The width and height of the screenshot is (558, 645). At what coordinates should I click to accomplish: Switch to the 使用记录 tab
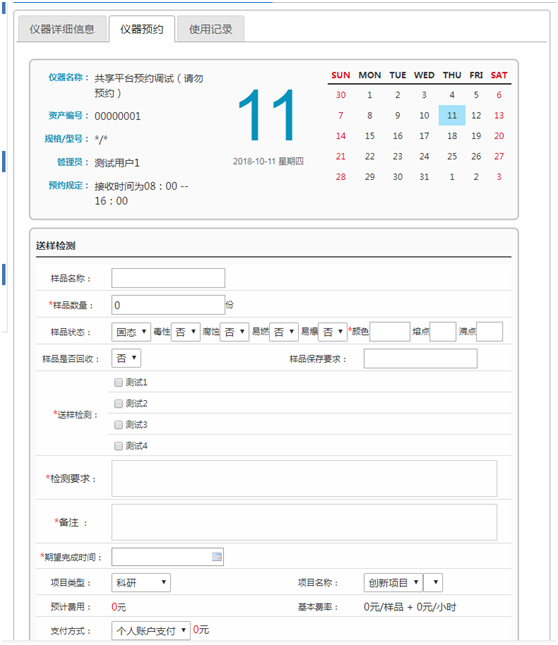pos(211,29)
